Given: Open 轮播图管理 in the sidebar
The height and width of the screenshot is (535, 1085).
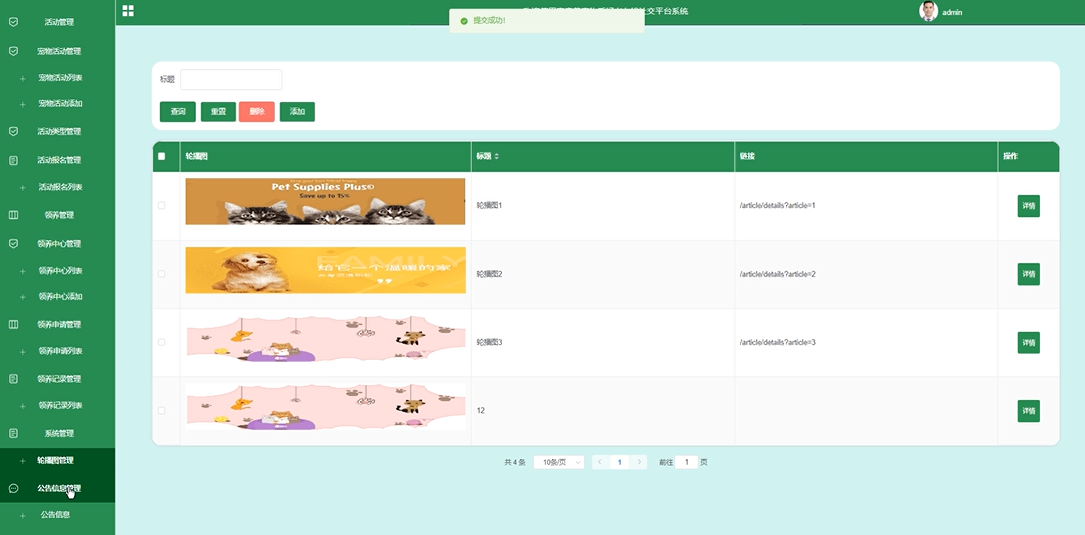Looking at the screenshot, I should (55, 460).
